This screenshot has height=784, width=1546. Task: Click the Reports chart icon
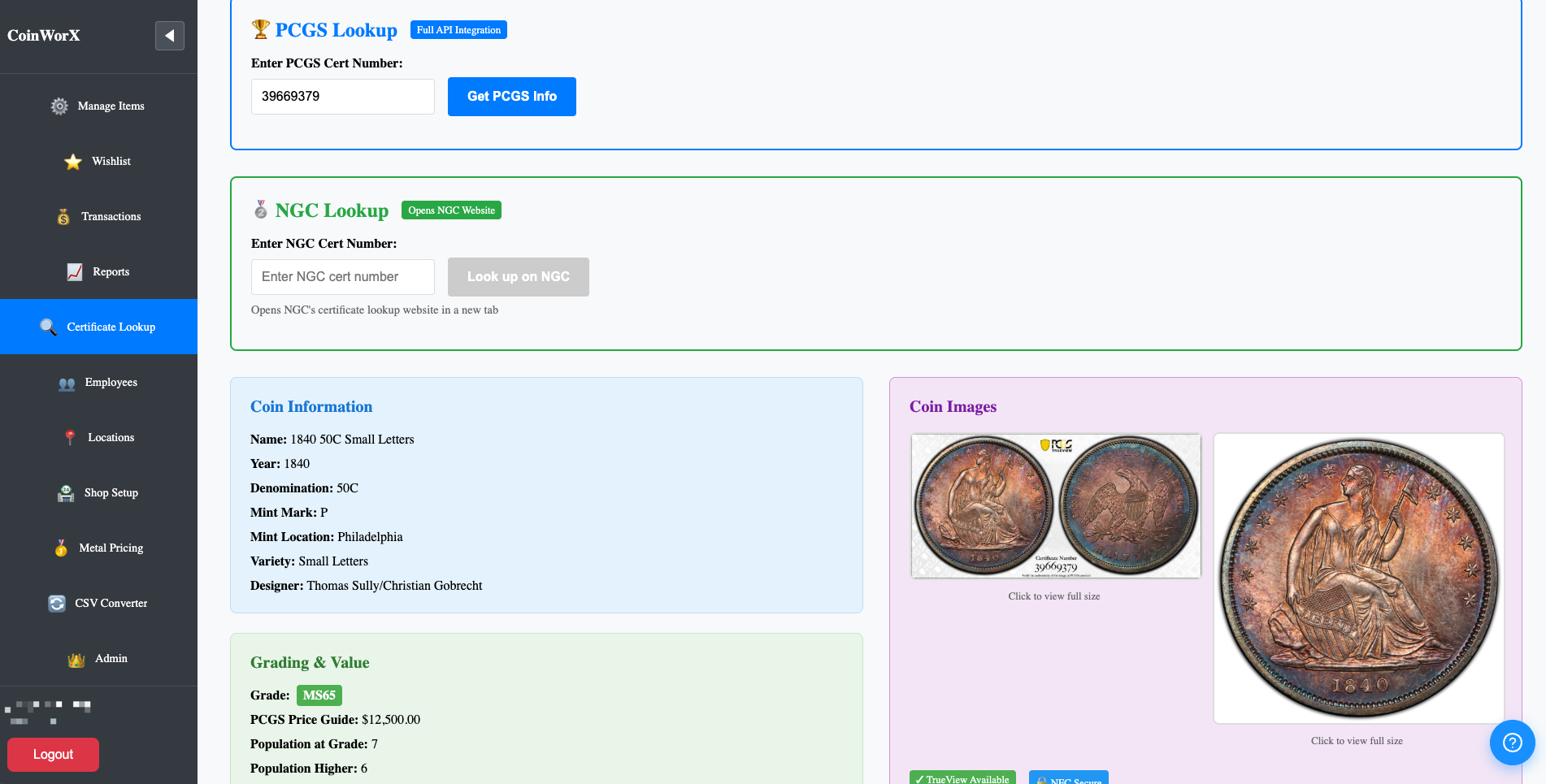[x=75, y=272]
